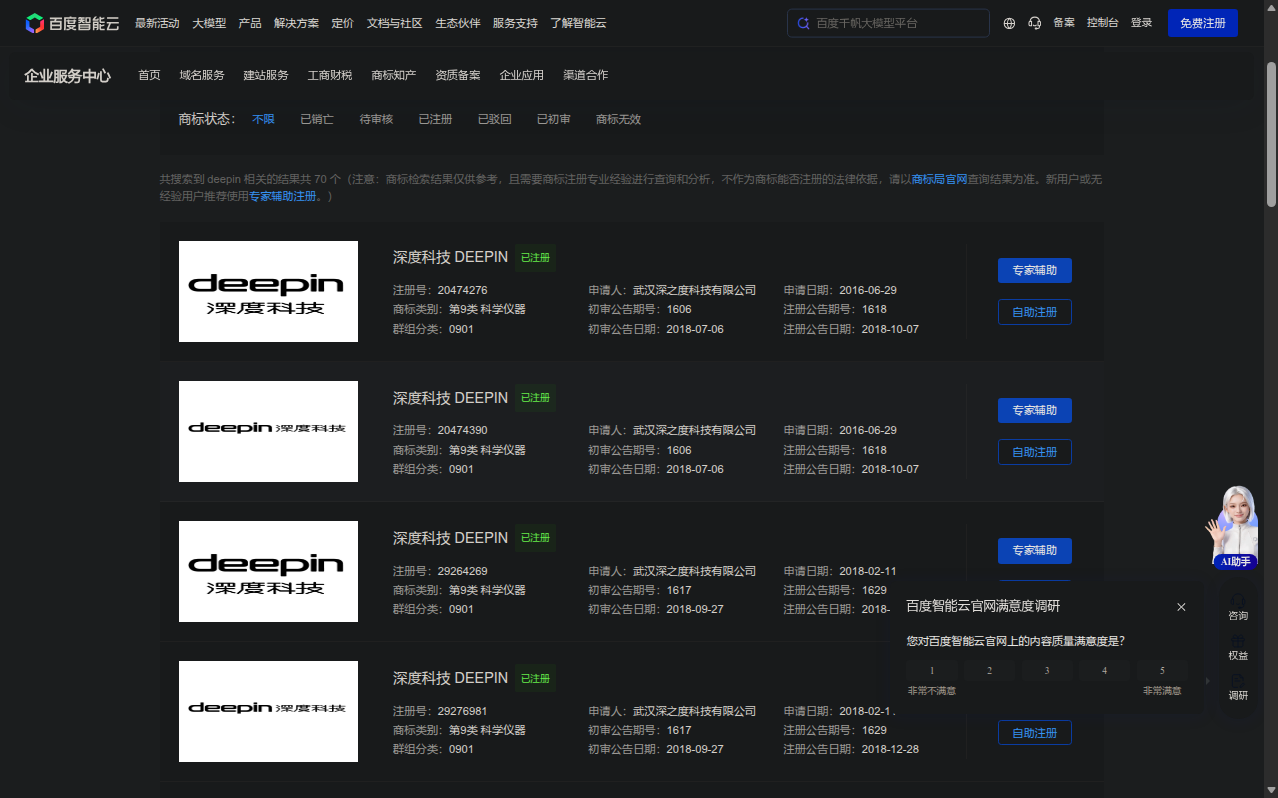Open 定价 top menu
Screen dimensions: 1278x798
(x=342, y=23)
